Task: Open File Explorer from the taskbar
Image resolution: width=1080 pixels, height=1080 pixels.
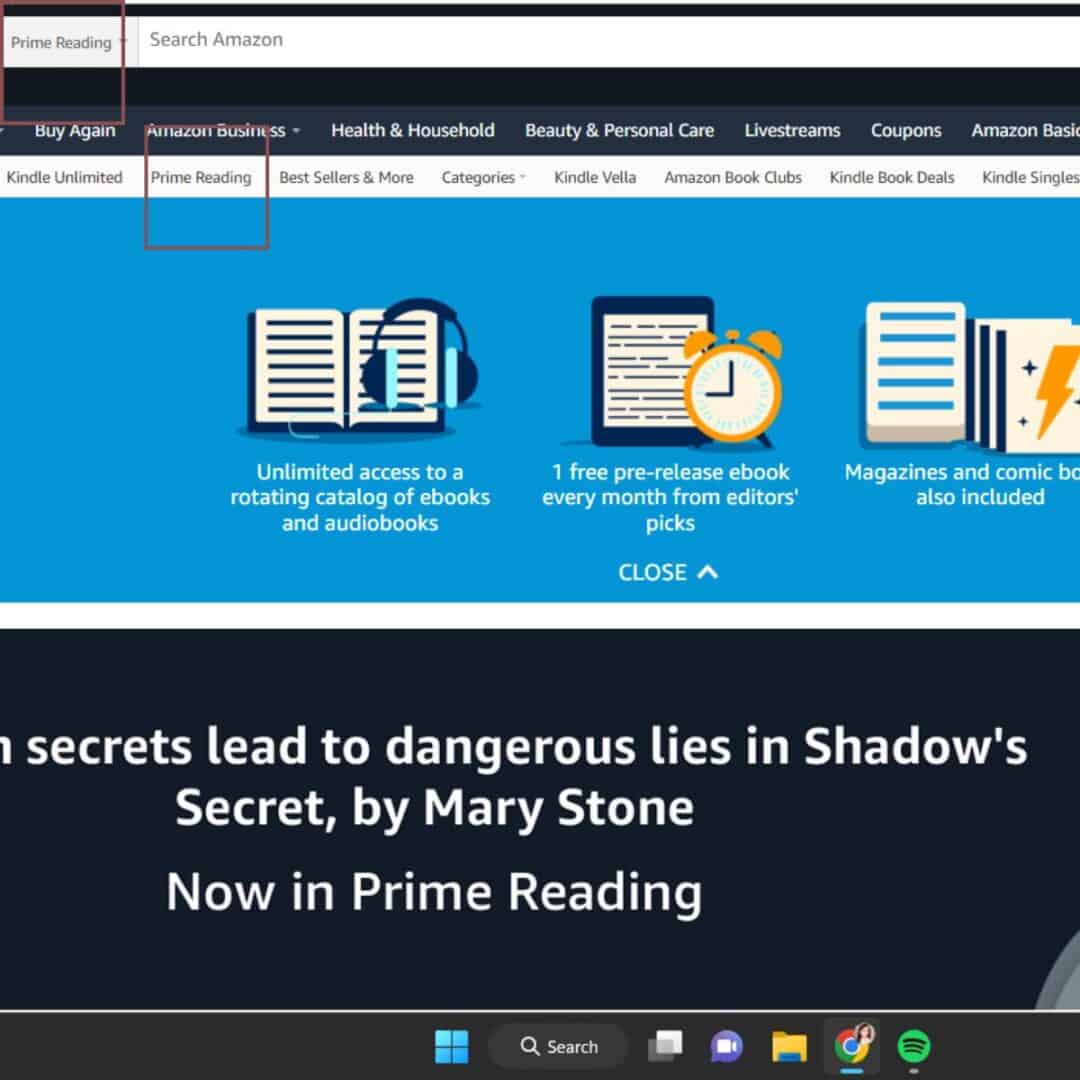Action: tap(789, 1047)
